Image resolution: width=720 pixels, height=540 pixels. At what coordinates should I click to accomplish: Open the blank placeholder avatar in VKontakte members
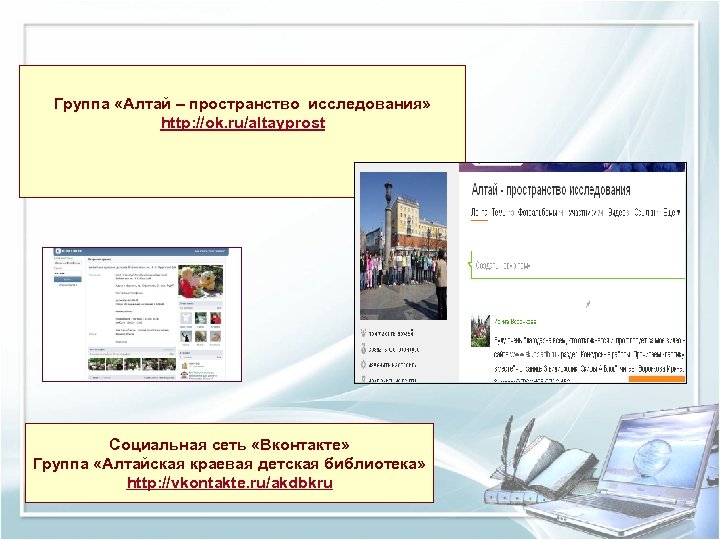coord(186,318)
